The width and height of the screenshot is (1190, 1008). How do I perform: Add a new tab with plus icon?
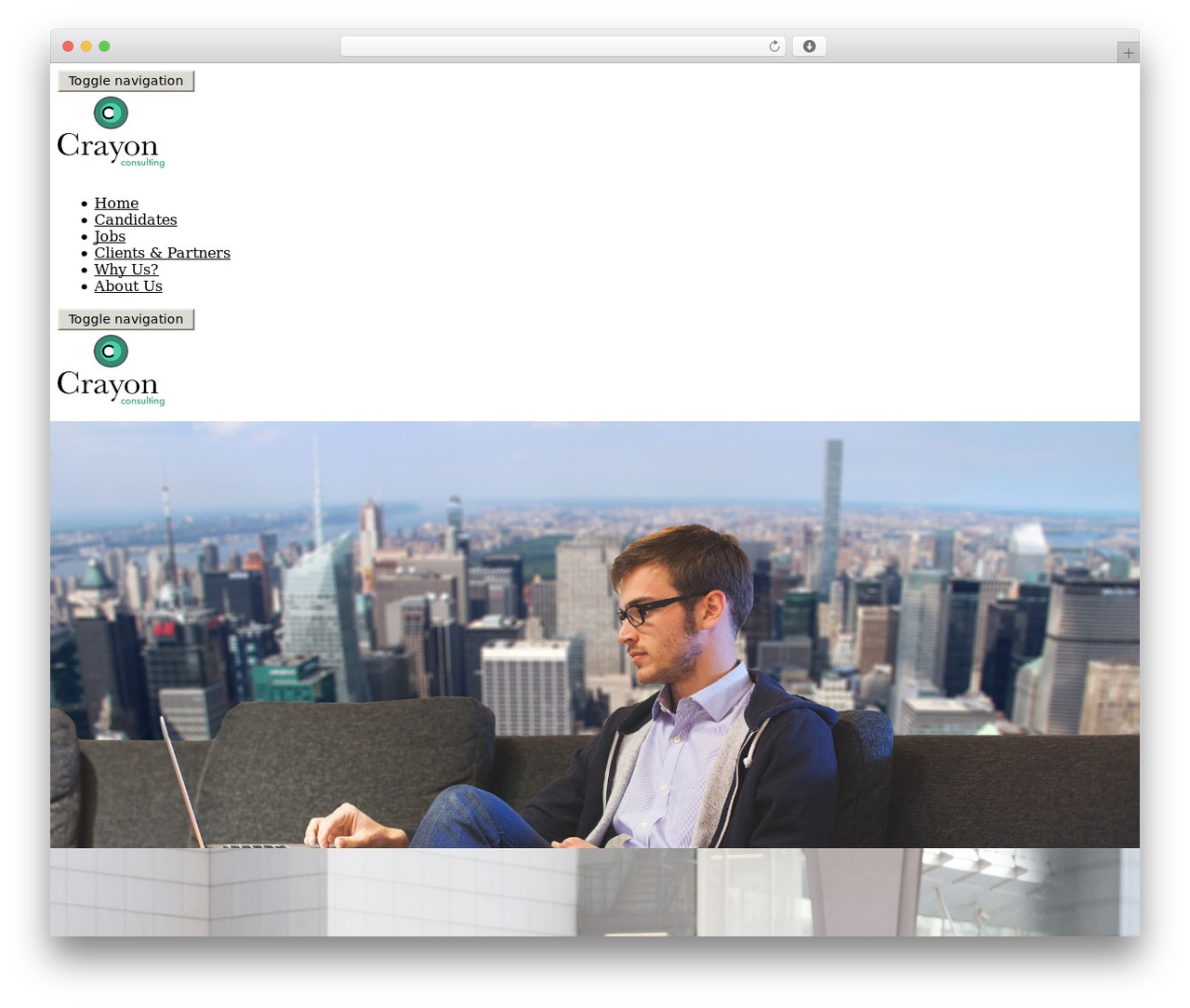(x=1128, y=53)
